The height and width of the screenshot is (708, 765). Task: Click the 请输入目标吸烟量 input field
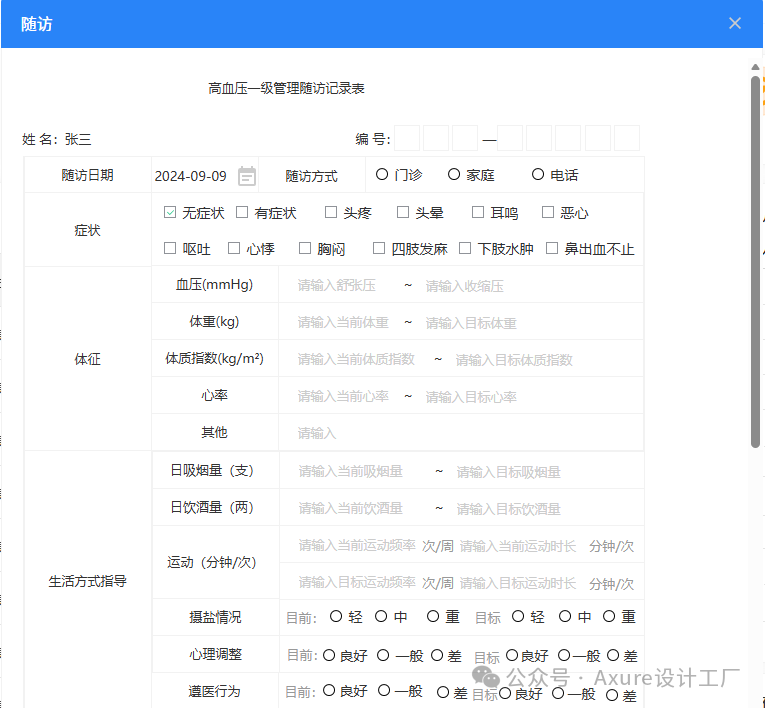509,472
